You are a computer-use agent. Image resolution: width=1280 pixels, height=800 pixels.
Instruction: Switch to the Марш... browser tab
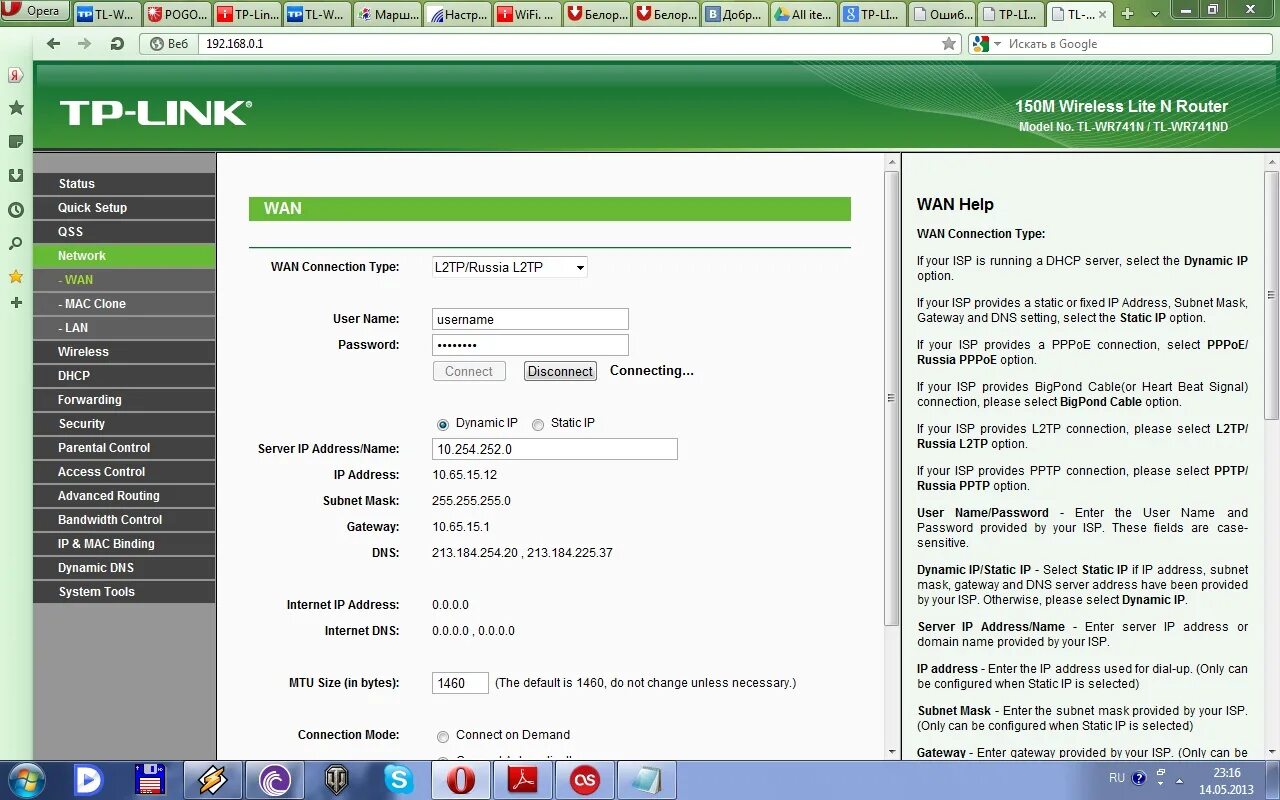coord(388,14)
